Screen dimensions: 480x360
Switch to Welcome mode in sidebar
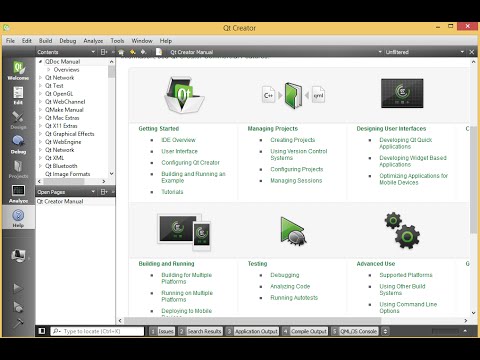coord(18,70)
